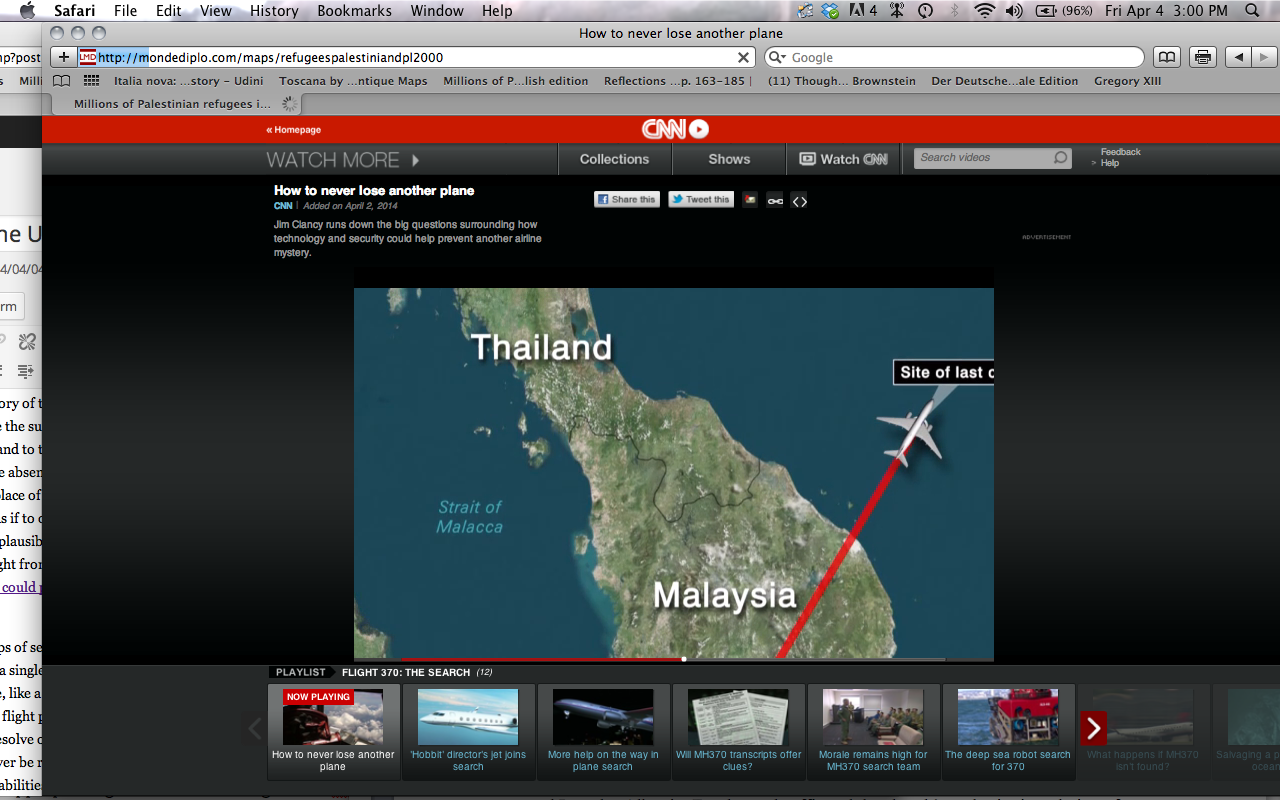Viewport: 1280px width, 800px height.
Task: Expand the WATCH MORE arrow
Action: click(x=415, y=160)
